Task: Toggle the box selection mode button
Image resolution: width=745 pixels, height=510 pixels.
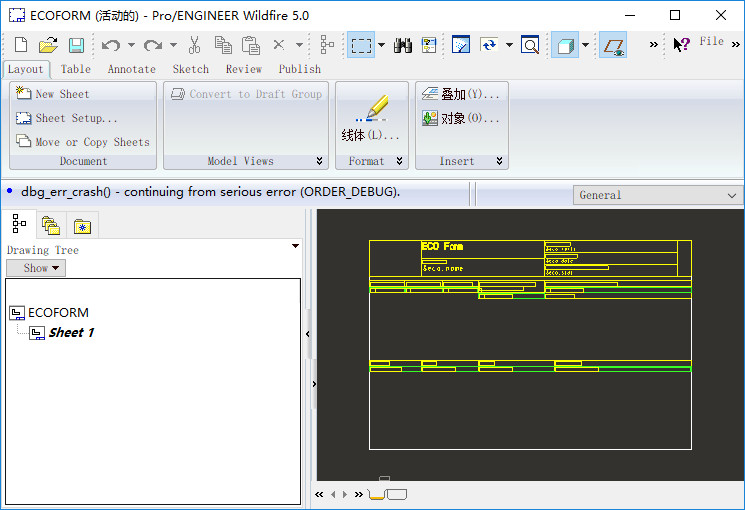Action: pos(360,45)
